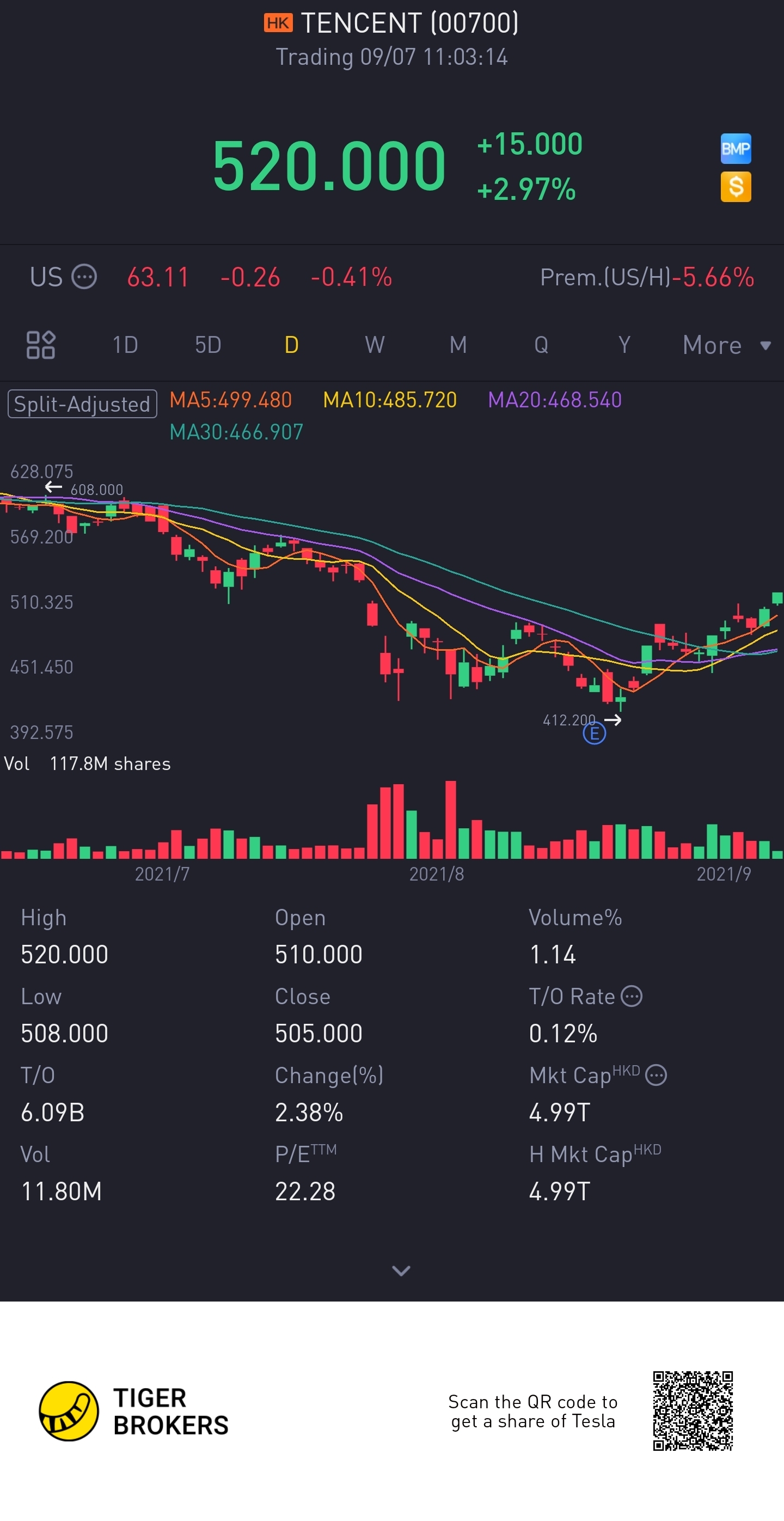Tap the Volume% value 1.14
Screen dimensions: 784x1521
(x=552, y=954)
